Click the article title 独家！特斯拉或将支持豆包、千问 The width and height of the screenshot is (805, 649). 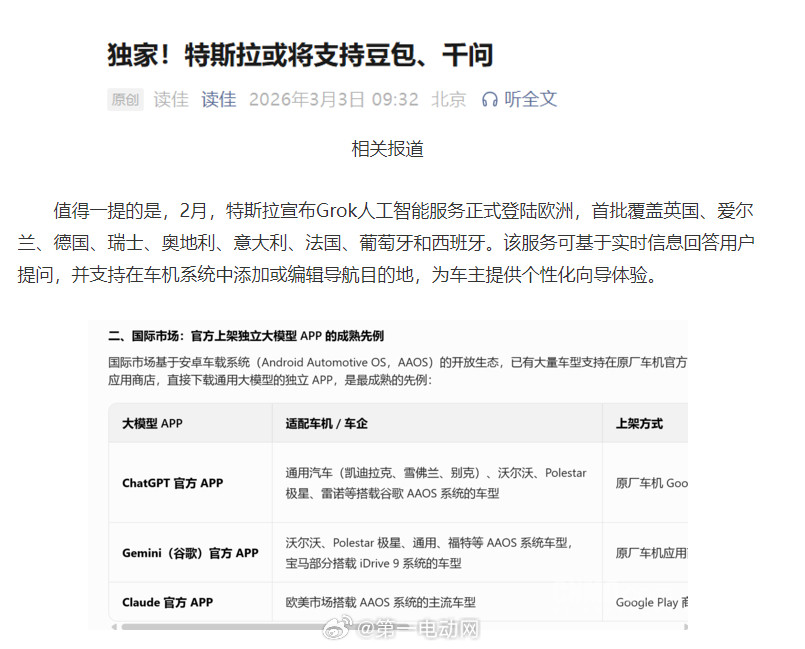click(300, 55)
